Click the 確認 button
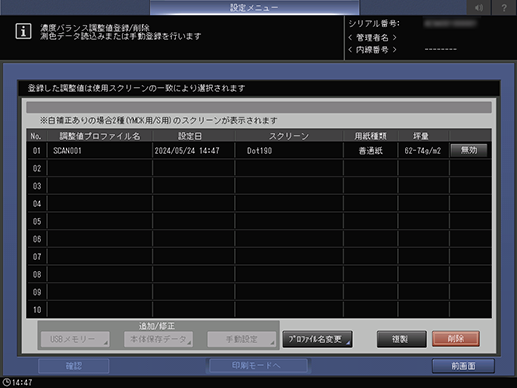Screen dimensions: 517x388 click(74, 366)
